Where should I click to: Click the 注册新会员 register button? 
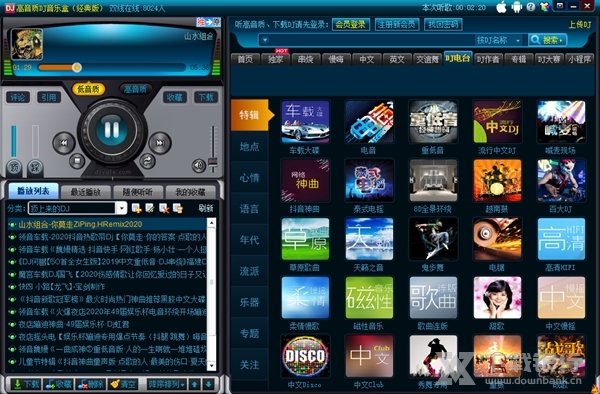[397, 24]
